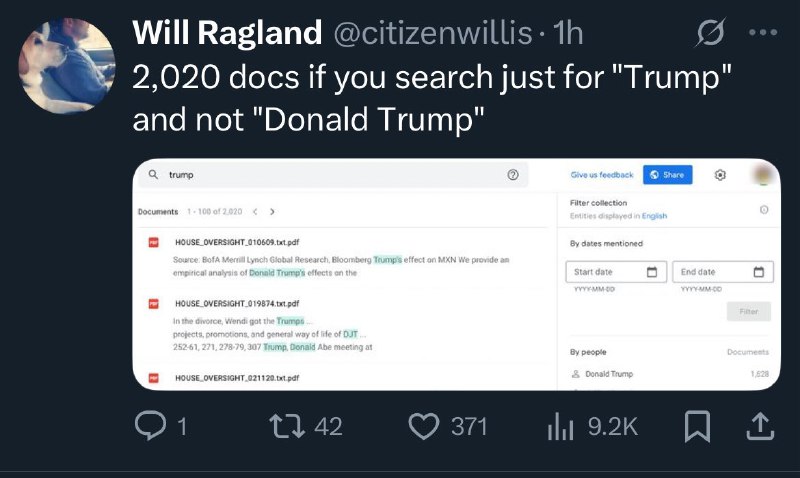Click the Will Ragland display name
The image size is (800, 478).
[x=227, y=33]
